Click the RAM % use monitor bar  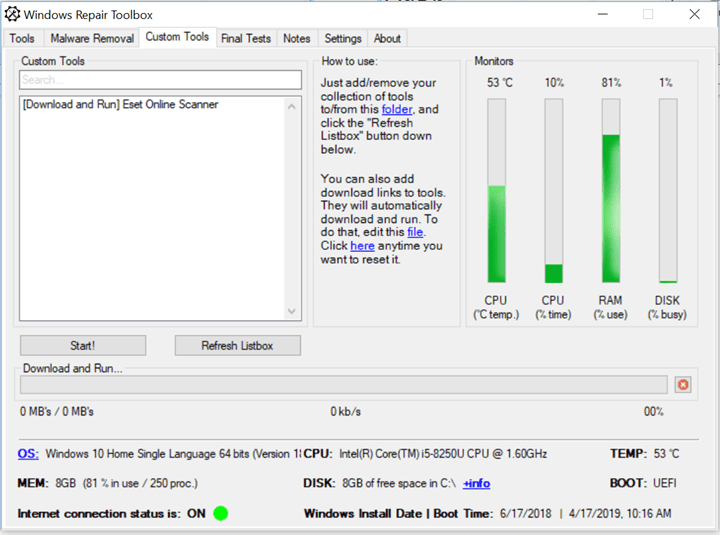611,190
